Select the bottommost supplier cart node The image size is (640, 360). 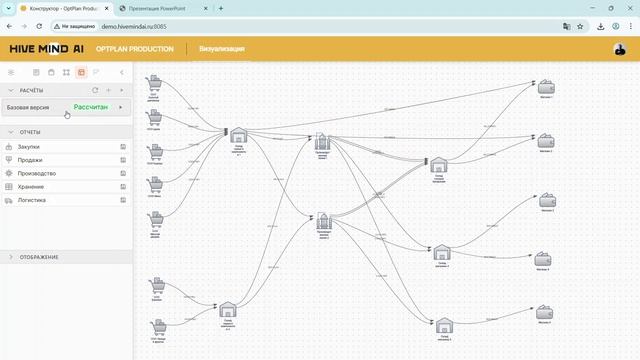[x=158, y=327]
